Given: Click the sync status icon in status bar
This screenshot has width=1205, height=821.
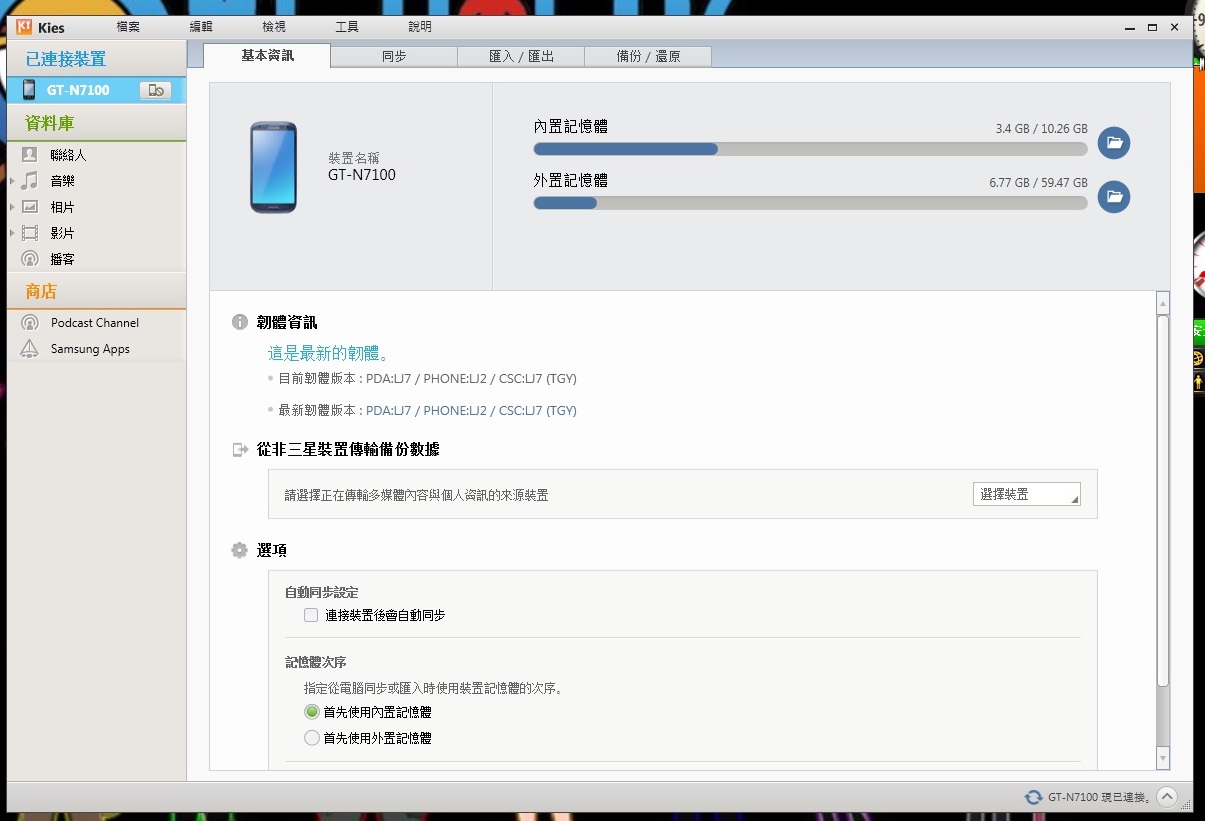Looking at the screenshot, I should point(1033,797).
